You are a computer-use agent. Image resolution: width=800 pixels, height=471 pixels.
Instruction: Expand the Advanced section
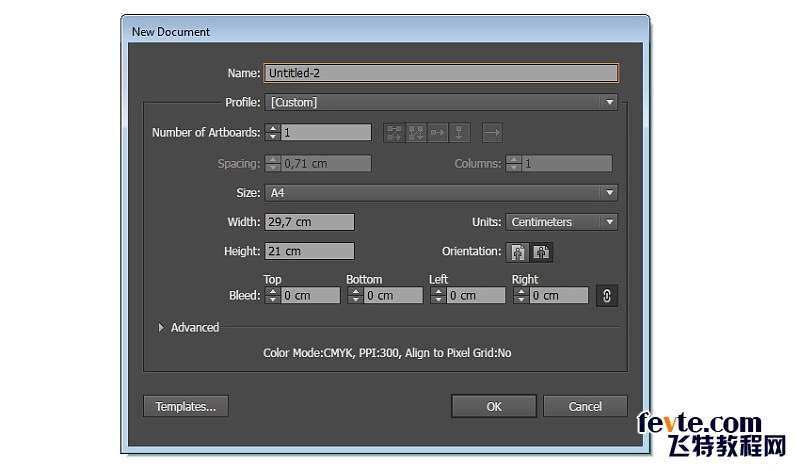tap(189, 328)
